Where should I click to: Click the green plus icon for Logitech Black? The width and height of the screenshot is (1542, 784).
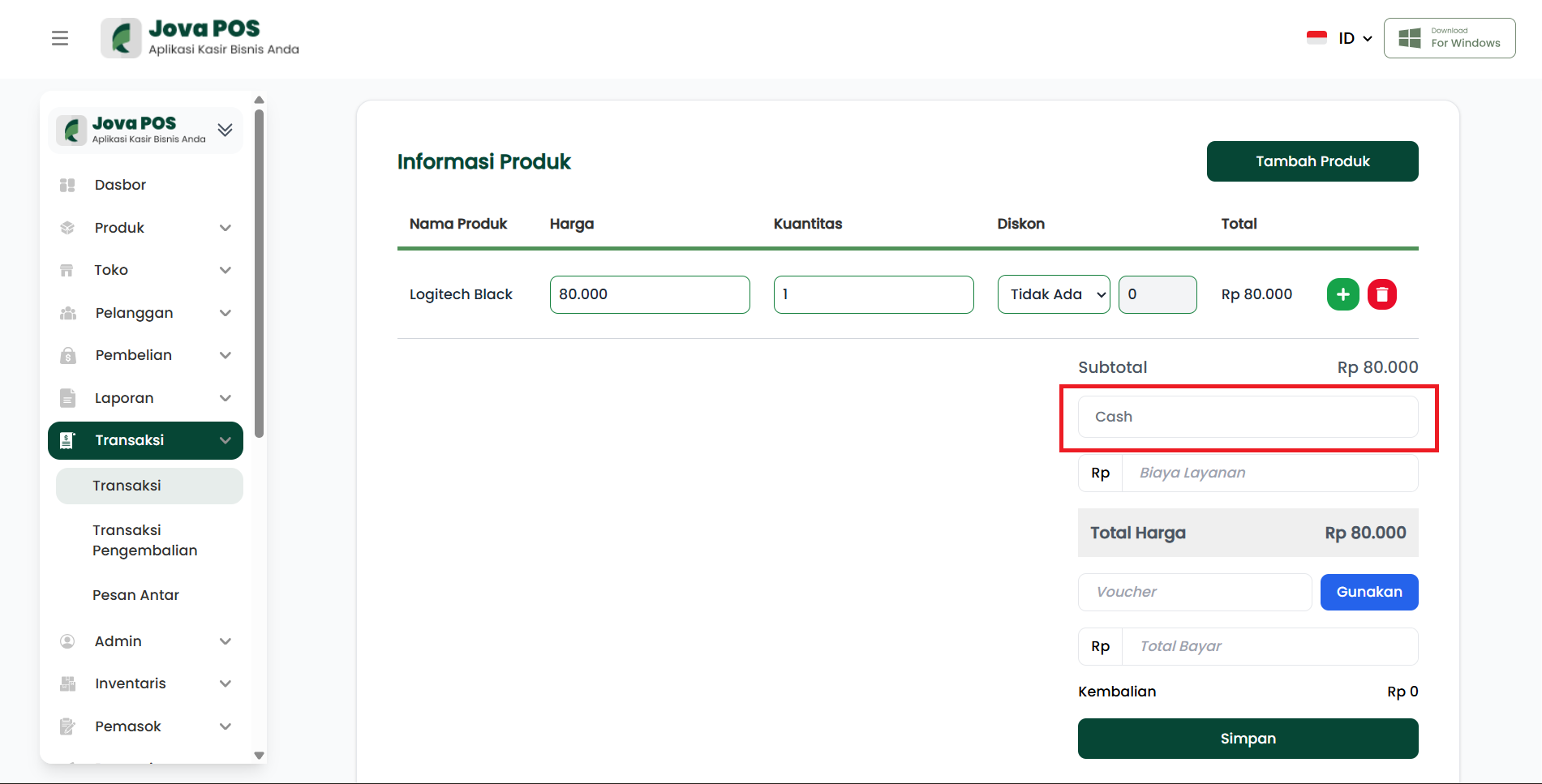click(x=1342, y=294)
